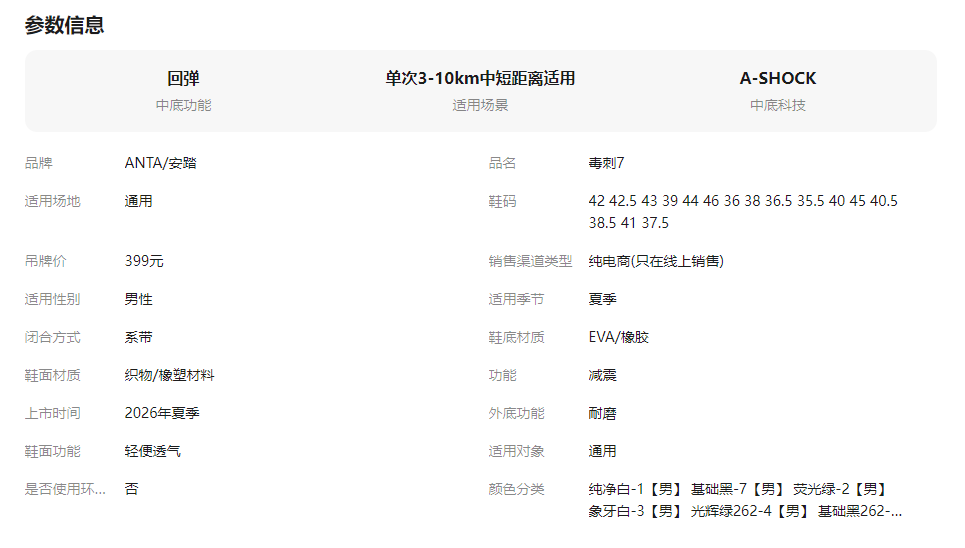This screenshot has width=965, height=548.
Task: Select the 耐磨 outsole function value
Action: [602, 413]
